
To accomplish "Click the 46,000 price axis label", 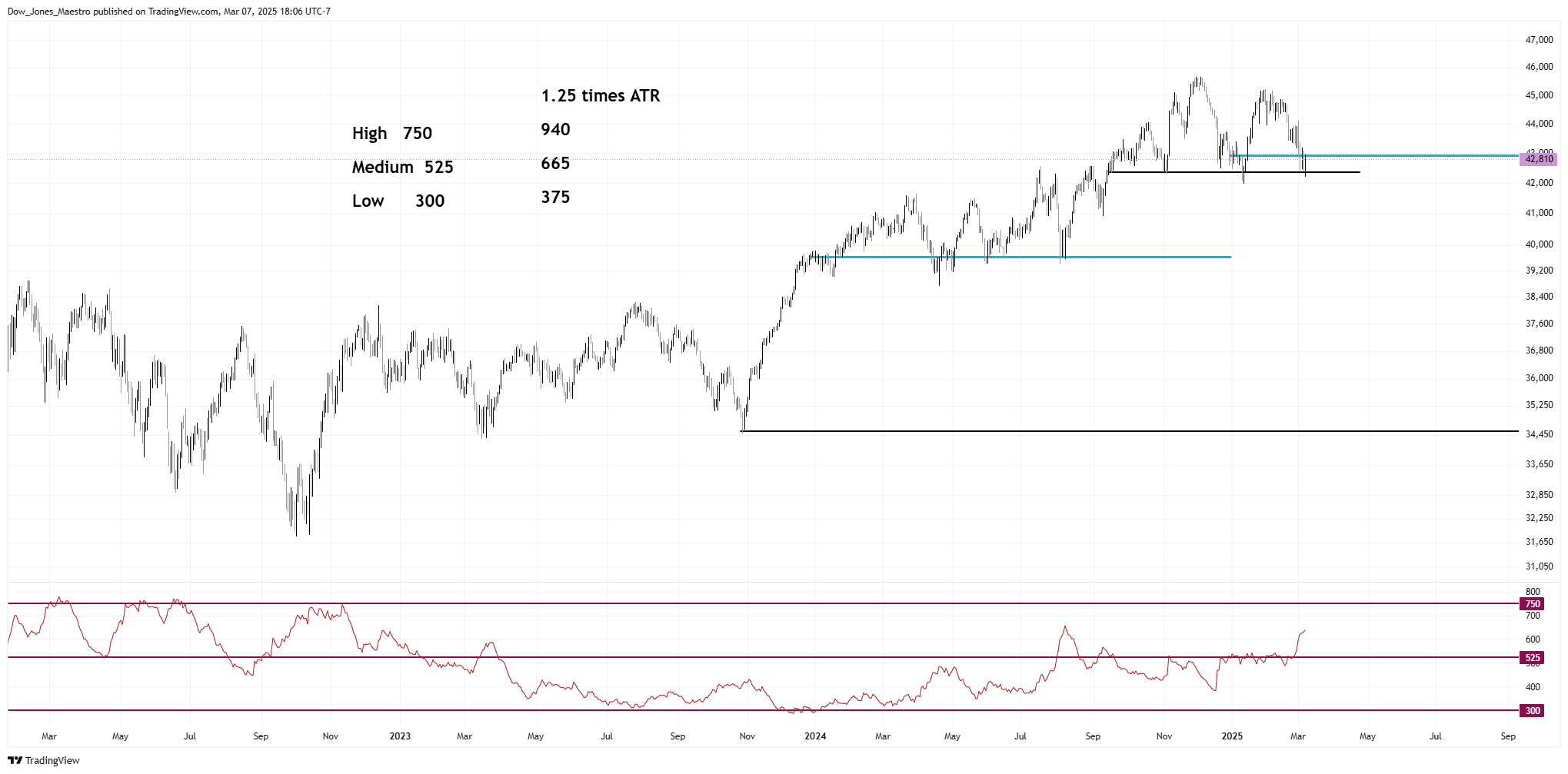I will [x=1539, y=68].
